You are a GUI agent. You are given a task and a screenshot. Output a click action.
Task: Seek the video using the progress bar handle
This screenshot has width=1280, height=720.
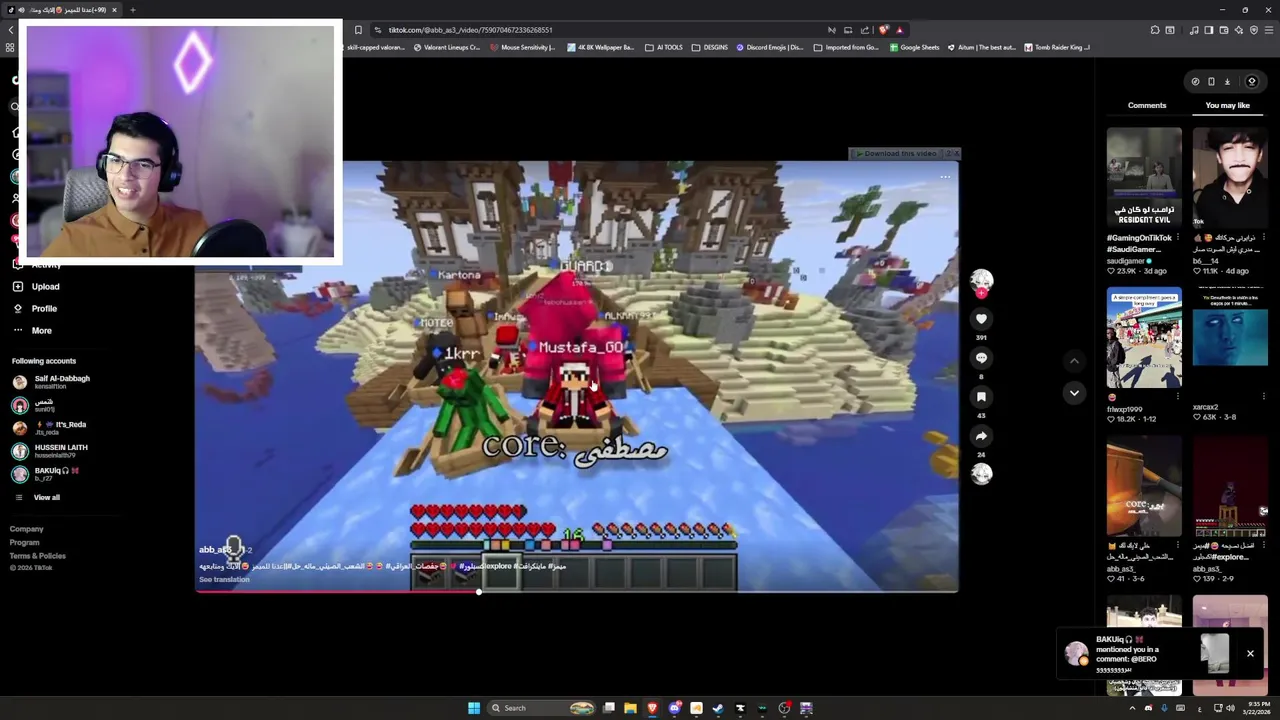[x=478, y=592]
